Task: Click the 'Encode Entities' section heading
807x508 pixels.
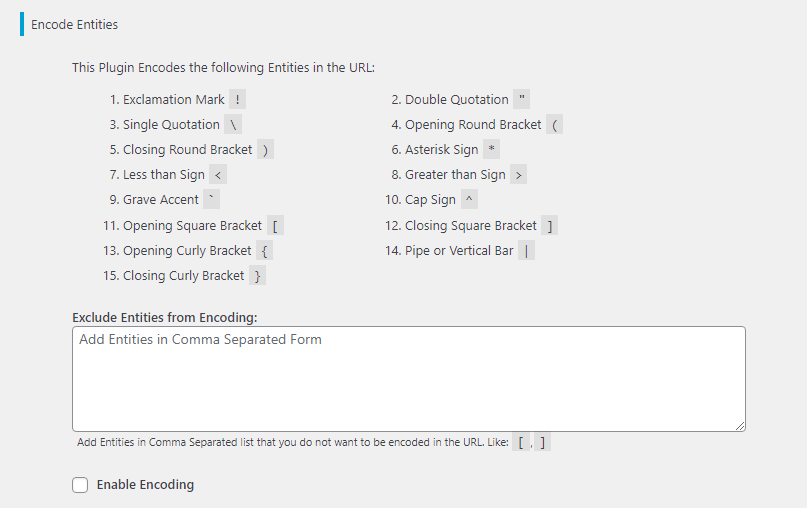Action: pyautogui.click(x=74, y=24)
